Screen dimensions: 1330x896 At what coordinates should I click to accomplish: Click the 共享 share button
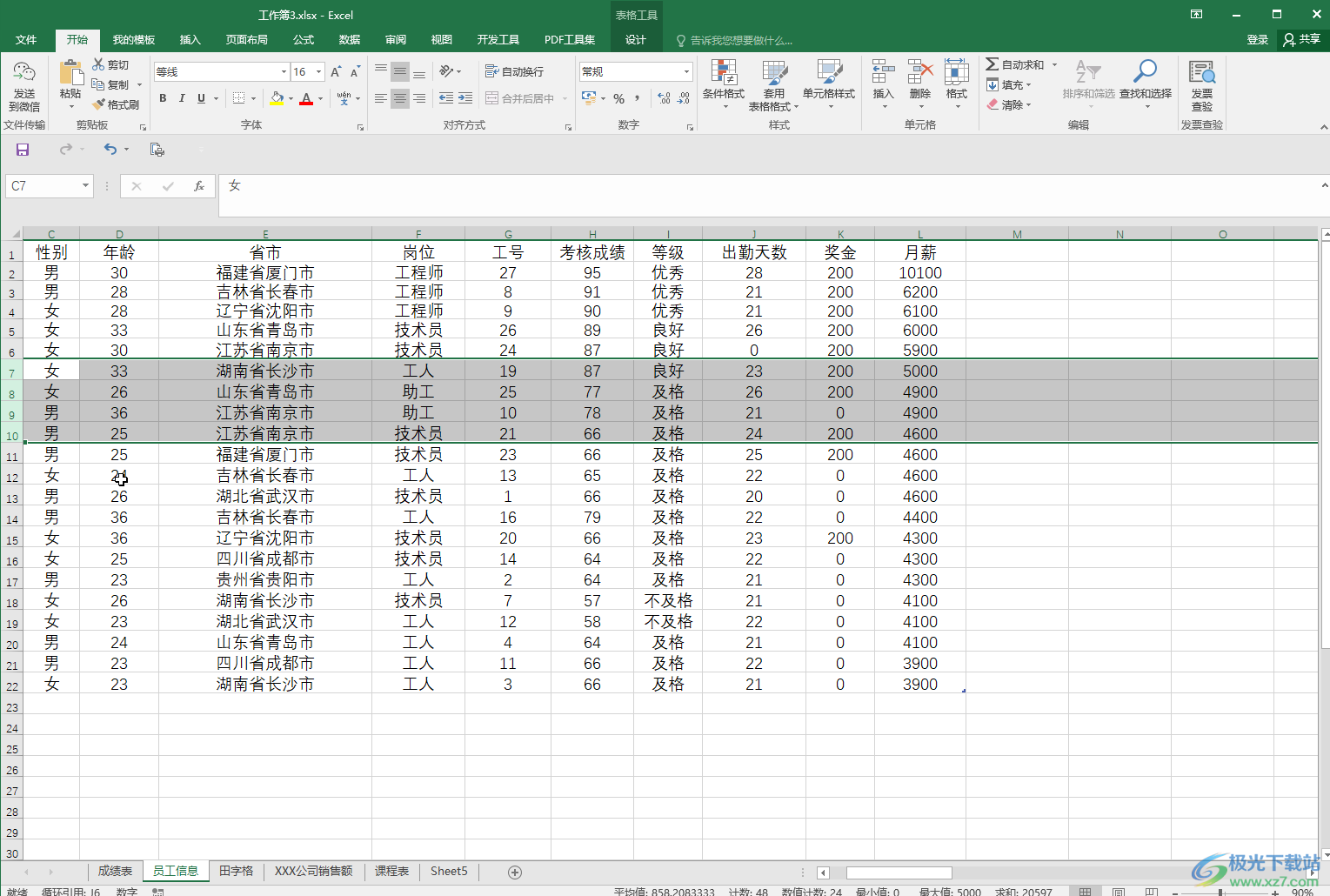tap(1302, 39)
